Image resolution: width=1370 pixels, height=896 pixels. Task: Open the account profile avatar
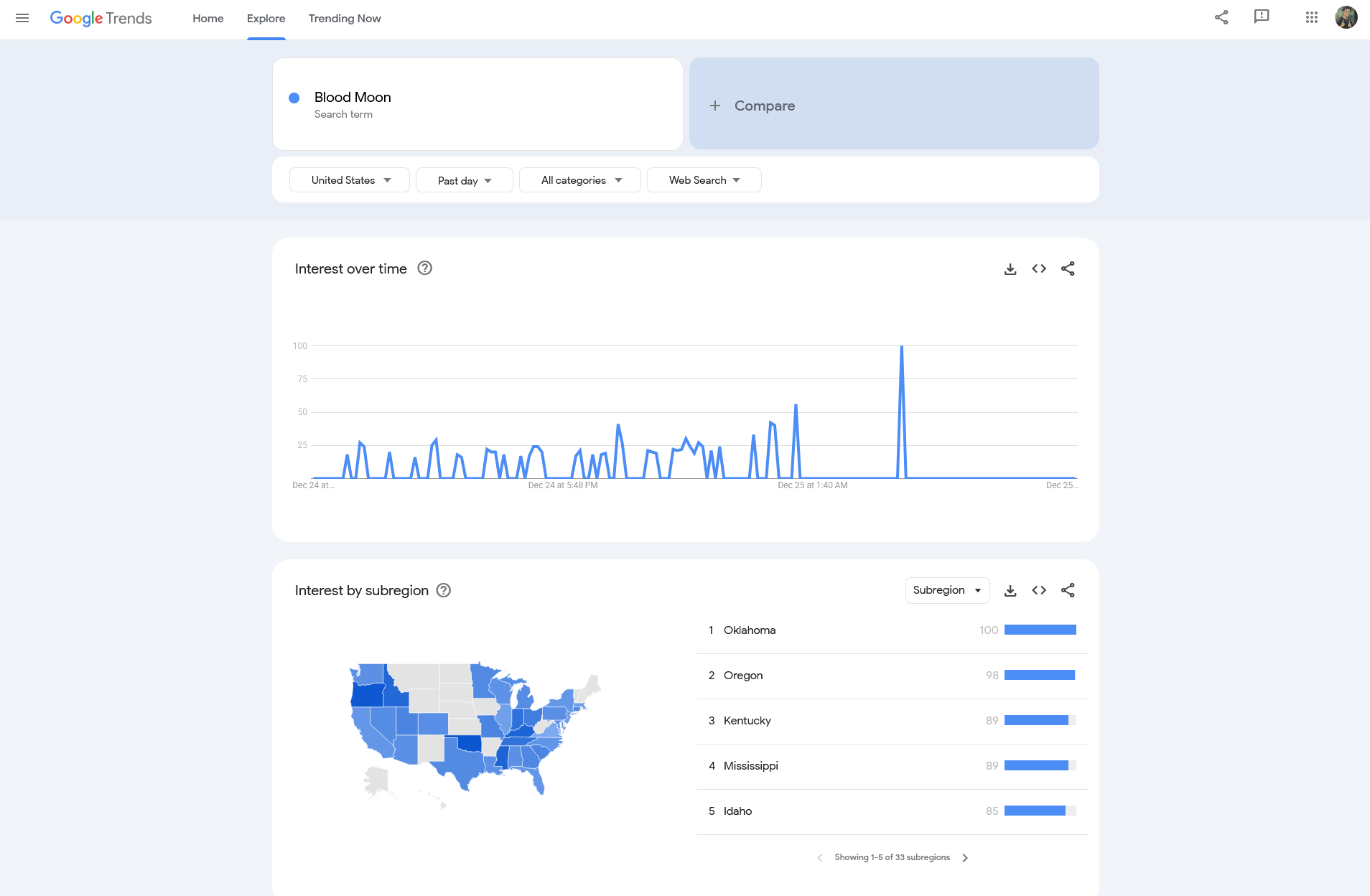[1346, 17]
